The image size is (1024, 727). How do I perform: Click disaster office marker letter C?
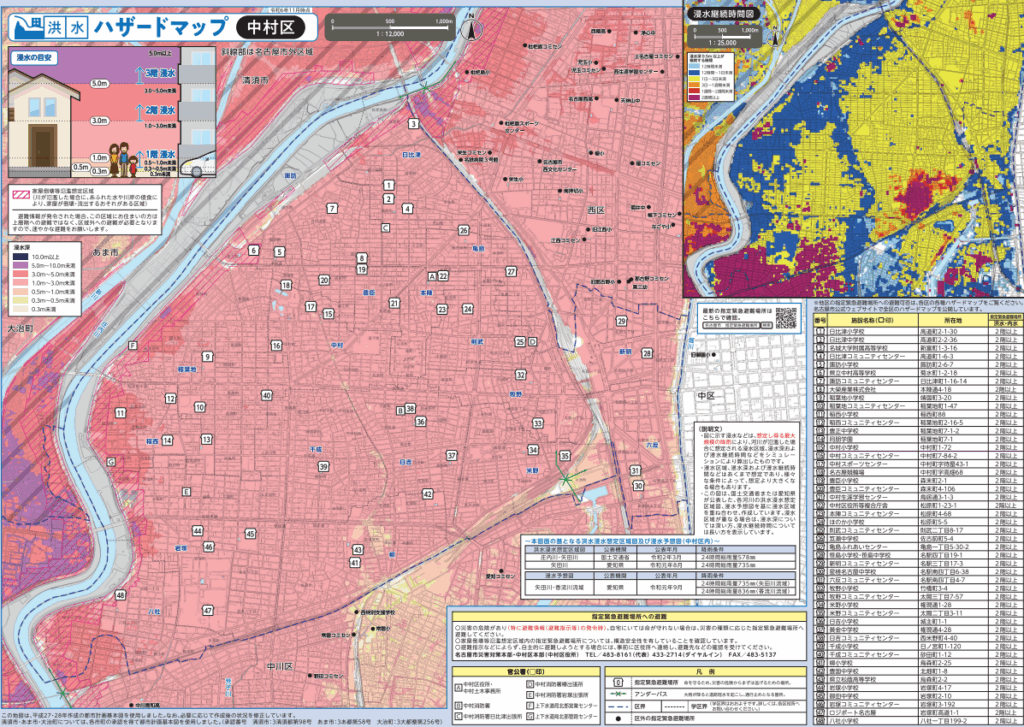(383, 228)
